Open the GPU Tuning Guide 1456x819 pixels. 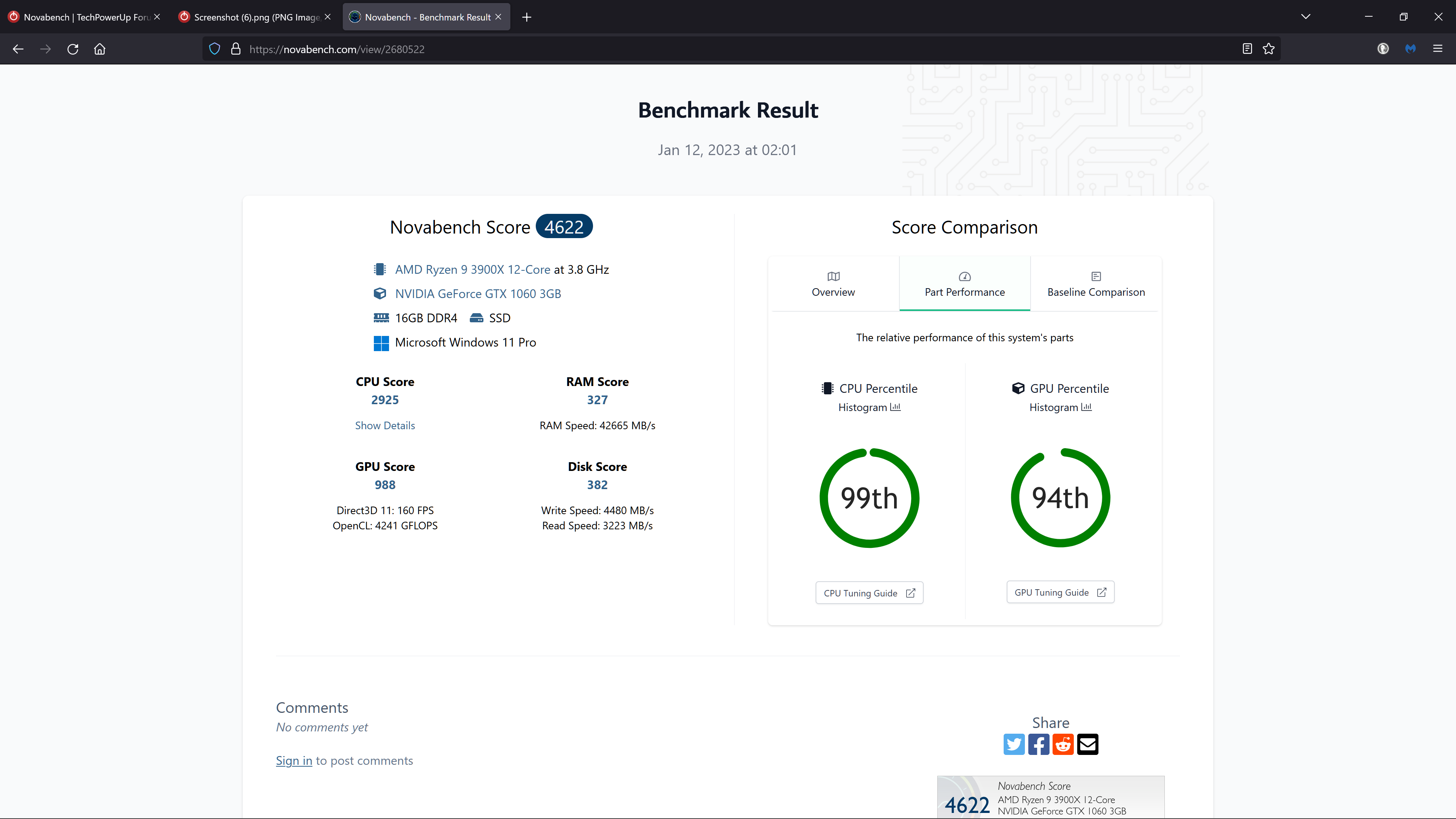click(1061, 592)
